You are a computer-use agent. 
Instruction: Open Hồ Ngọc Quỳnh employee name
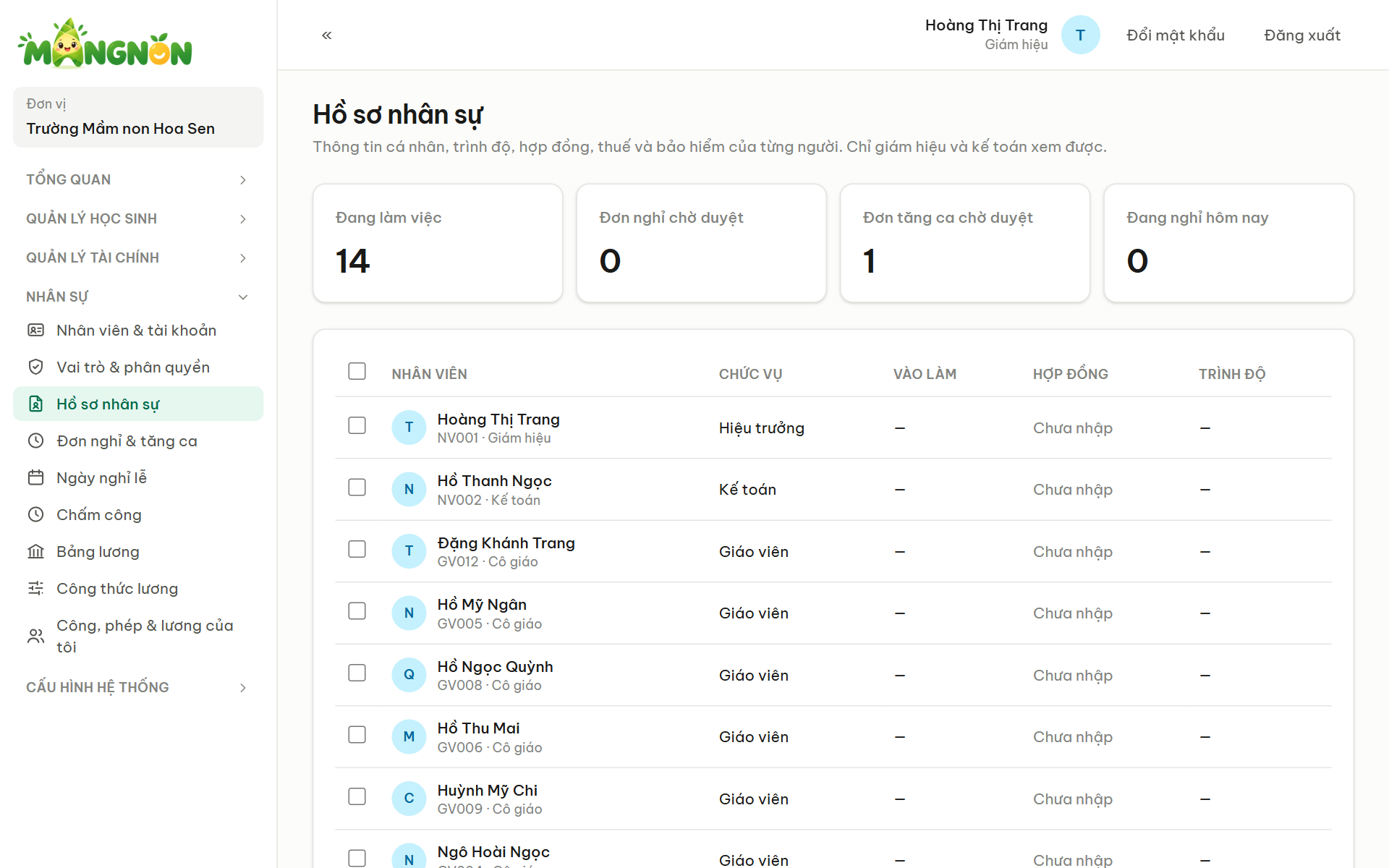coord(495,667)
